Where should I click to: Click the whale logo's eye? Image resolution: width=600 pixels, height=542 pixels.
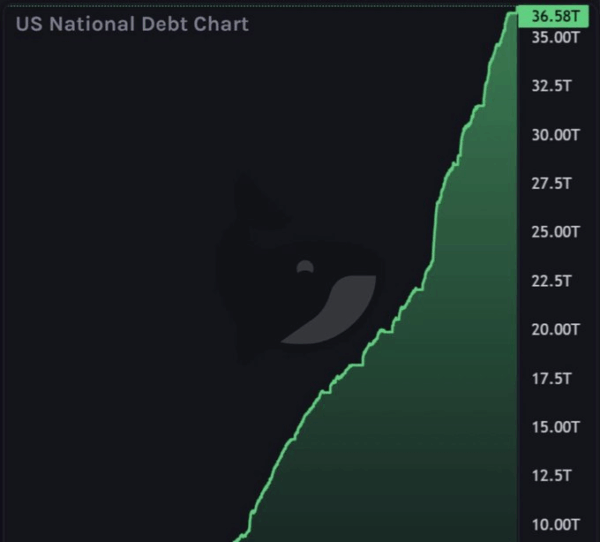coord(305,267)
